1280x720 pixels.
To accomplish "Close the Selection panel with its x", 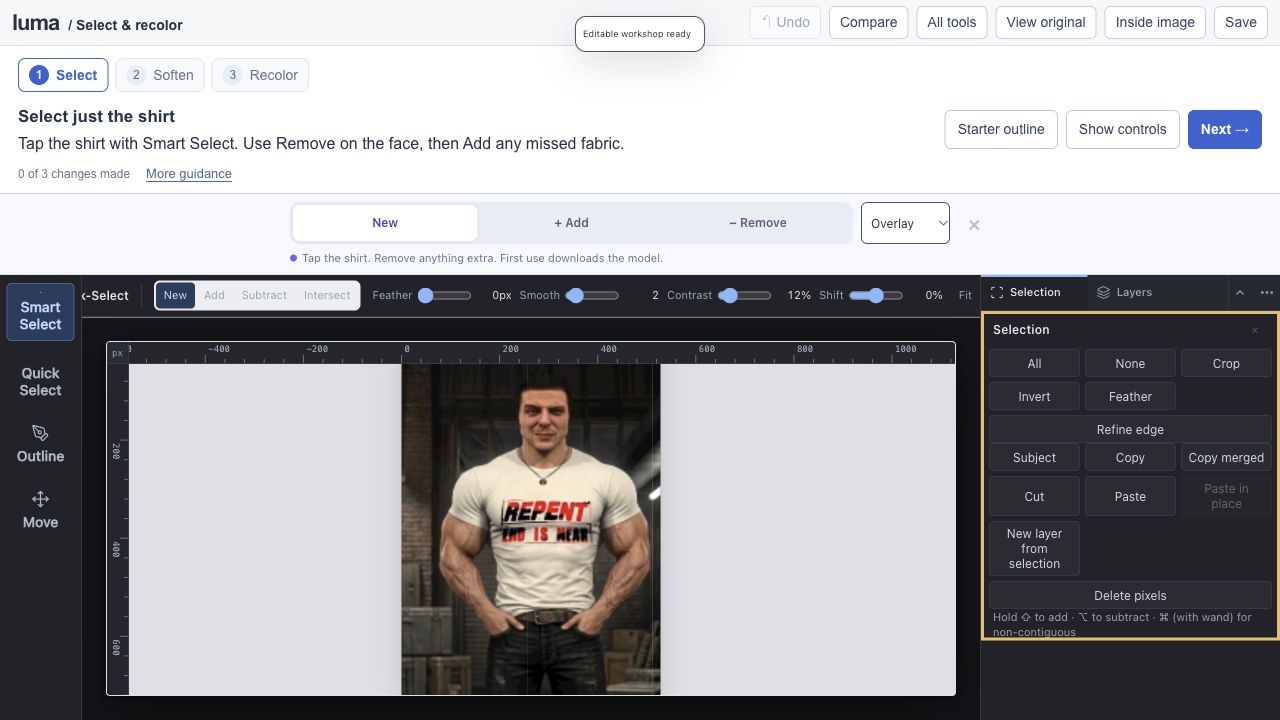I will coord(1255,330).
